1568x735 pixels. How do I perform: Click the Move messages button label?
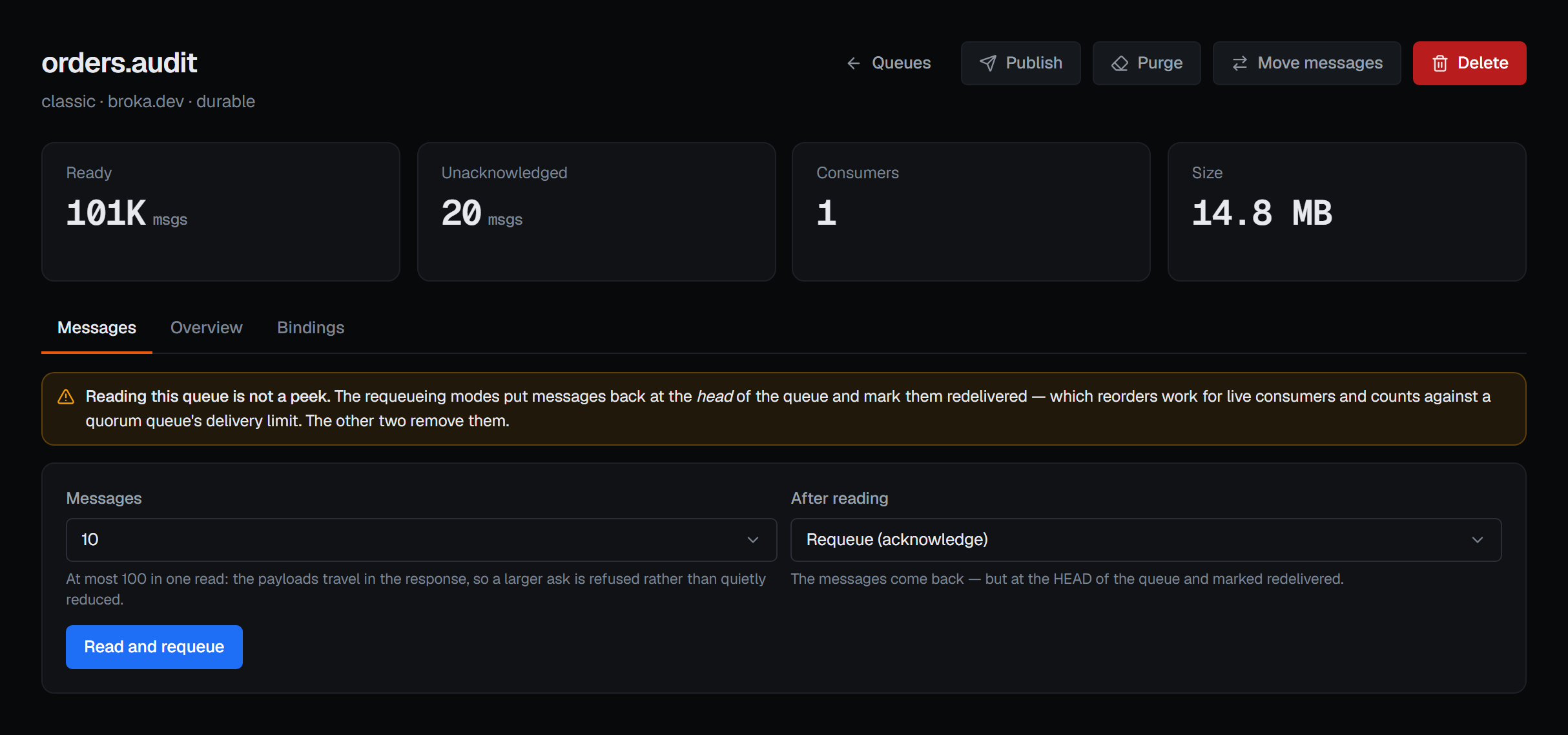click(1320, 63)
